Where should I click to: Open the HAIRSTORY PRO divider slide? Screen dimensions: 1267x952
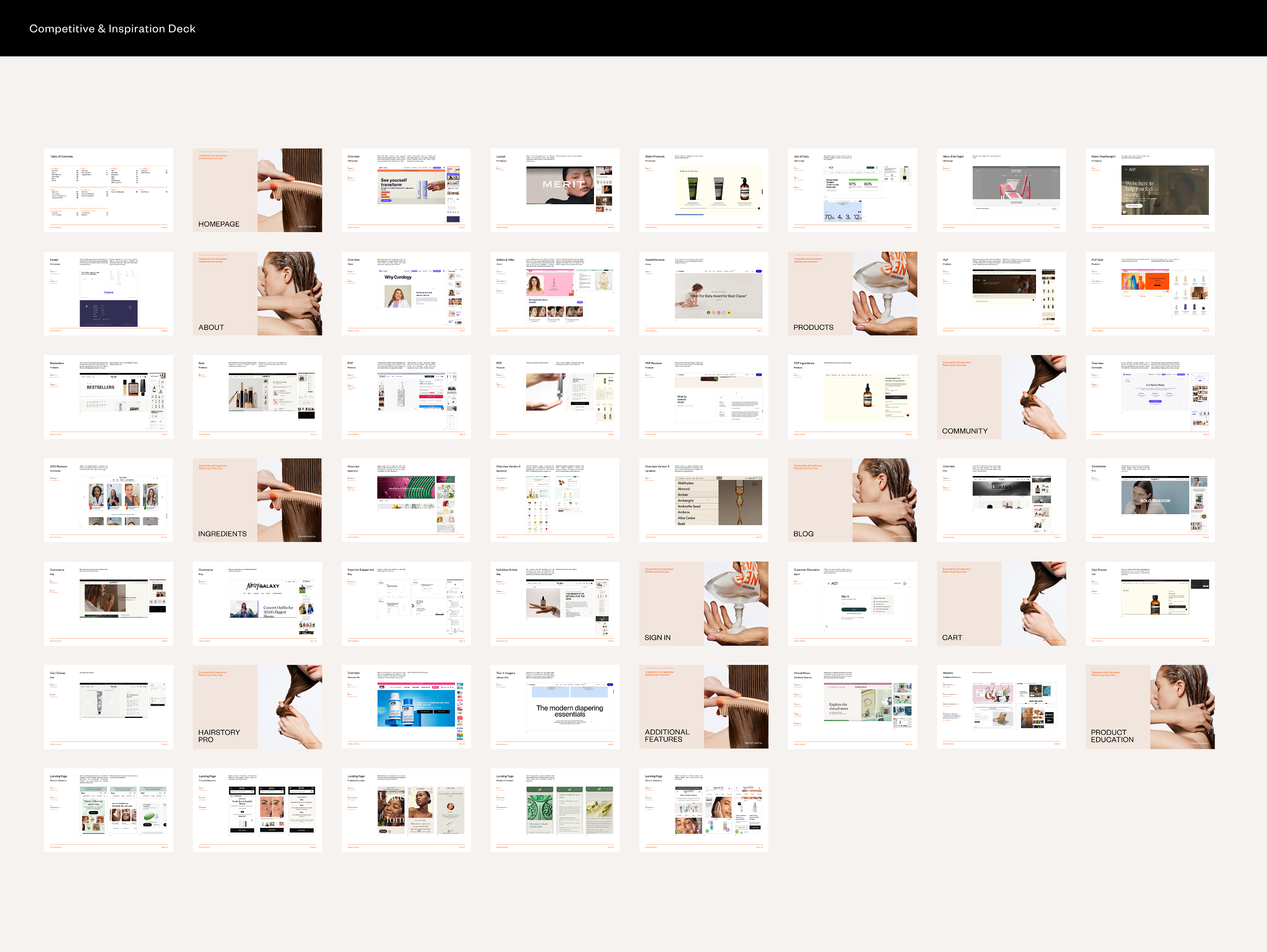tap(257, 707)
